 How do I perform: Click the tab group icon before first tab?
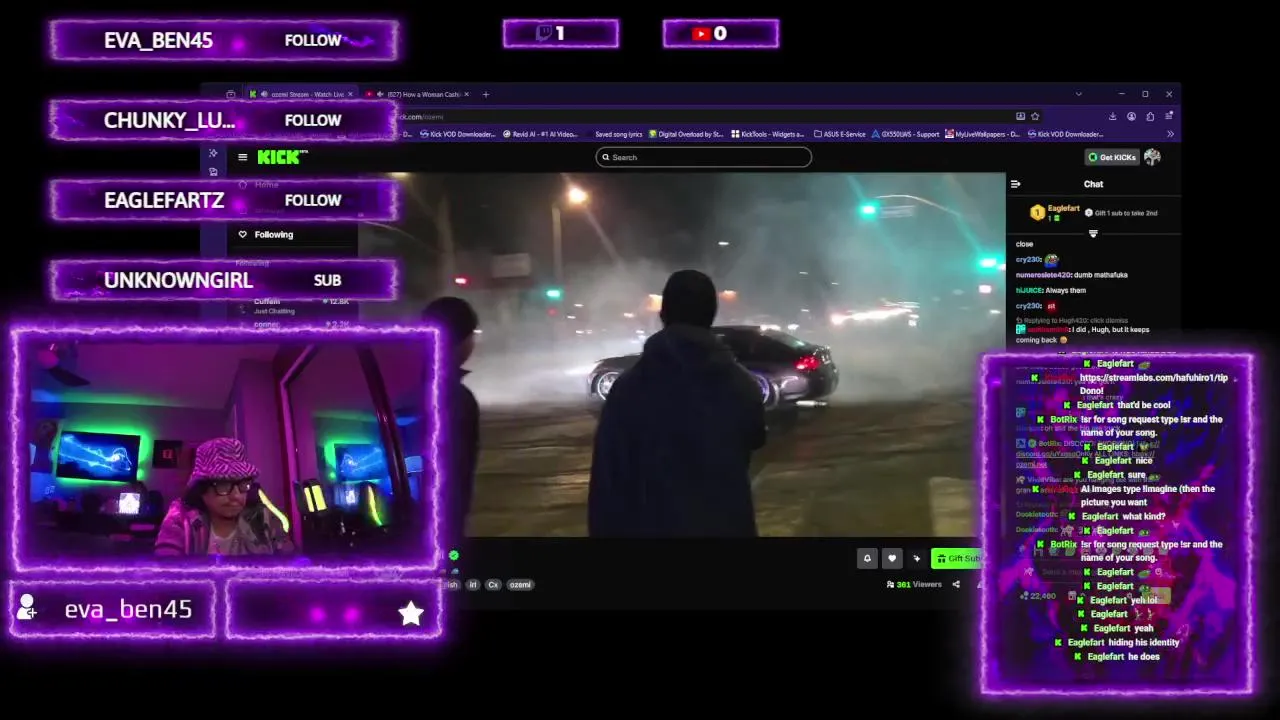[231, 94]
